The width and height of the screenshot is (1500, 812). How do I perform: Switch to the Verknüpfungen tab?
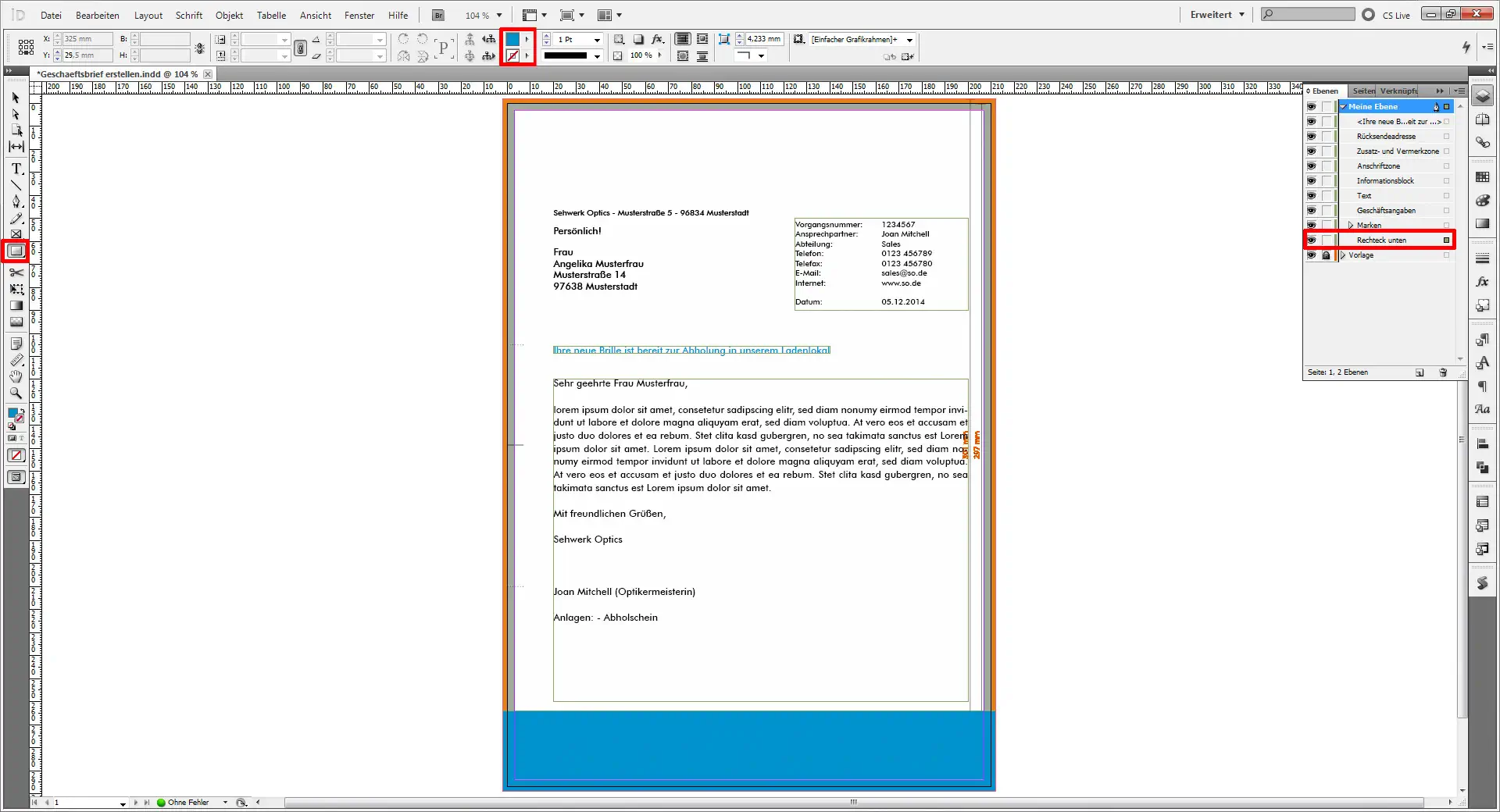pyautogui.click(x=1398, y=91)
